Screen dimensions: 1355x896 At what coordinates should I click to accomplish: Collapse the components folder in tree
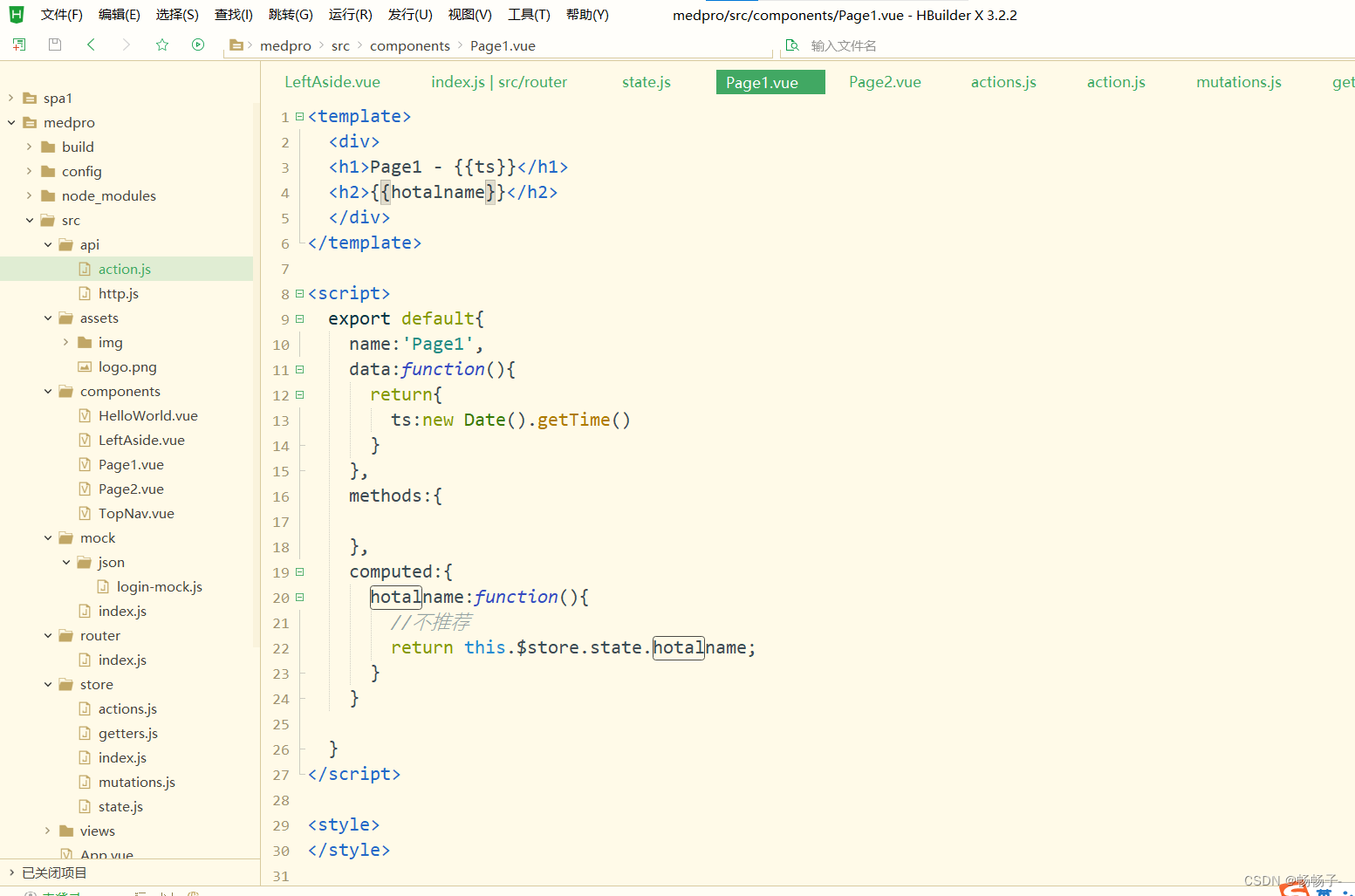[x=48, y=391]
